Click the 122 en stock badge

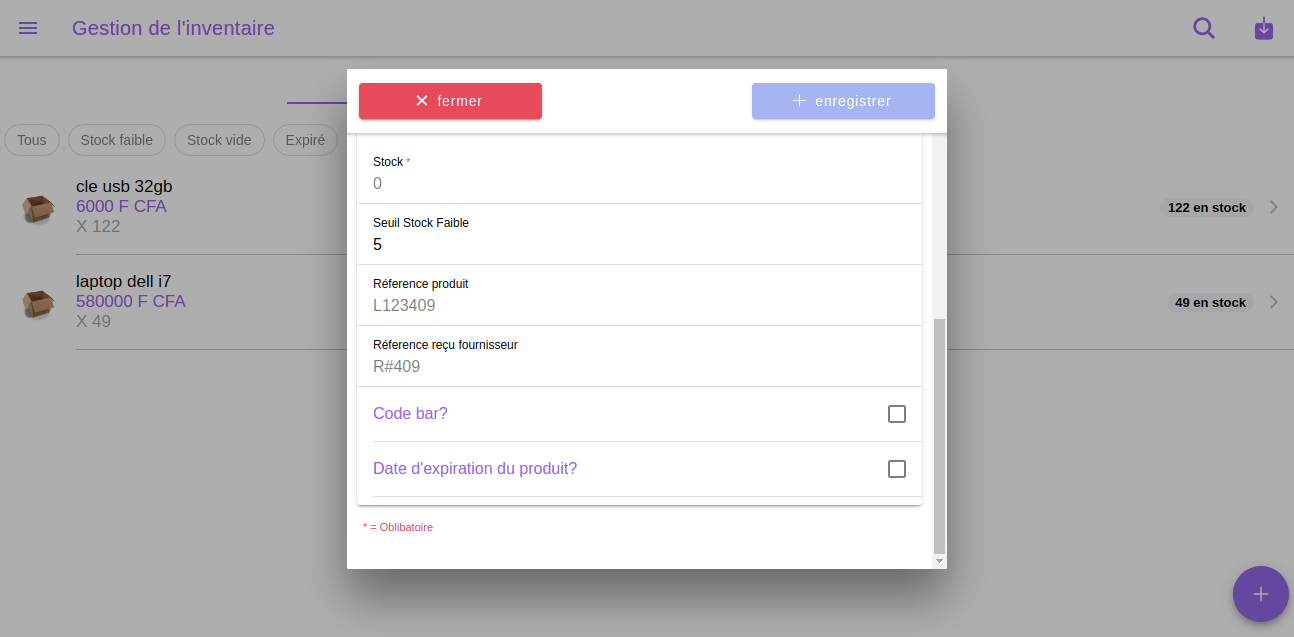click(x=1207, y=208)
